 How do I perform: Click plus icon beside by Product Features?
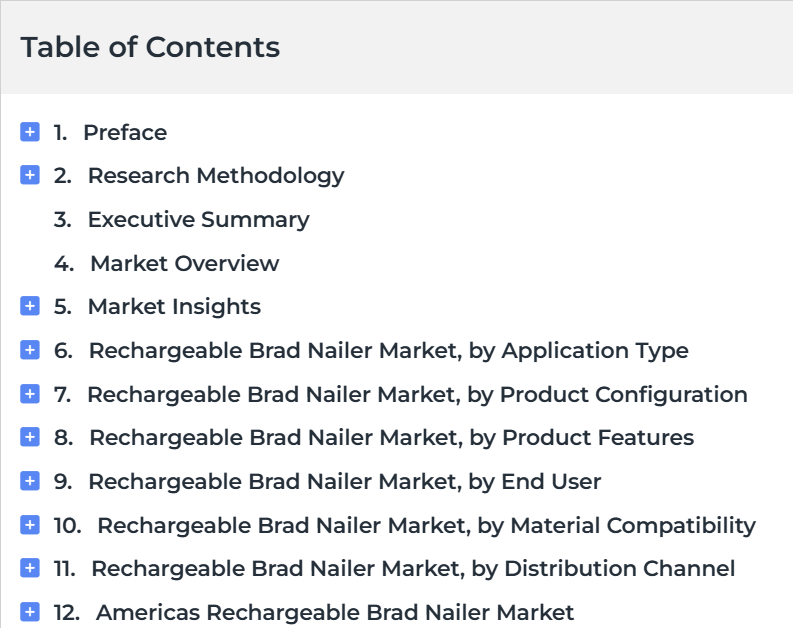pos(30,437)
